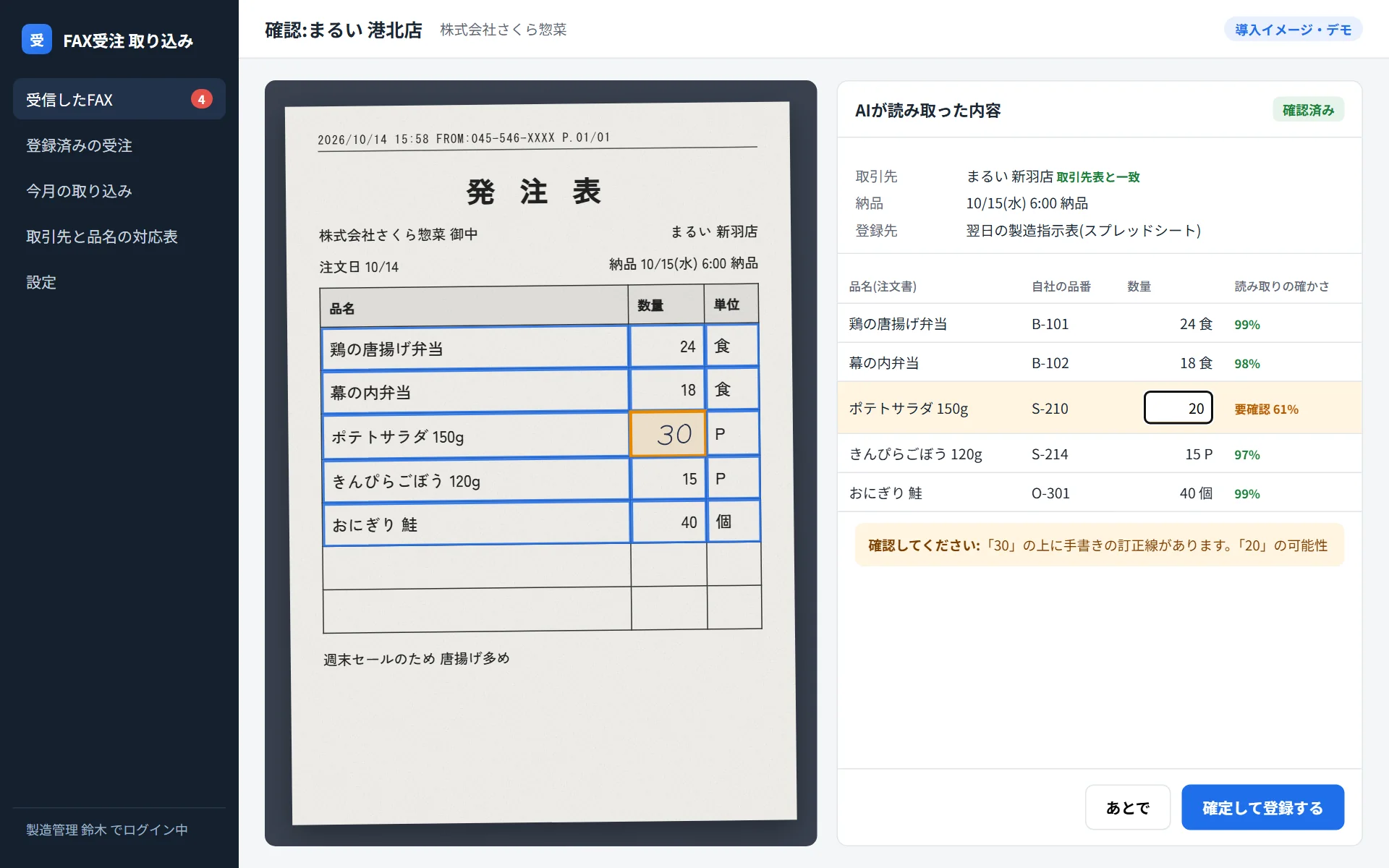Image resolution: width=1389 pixels, height=868 pixels.
Task: Open 今月の取り込み page
Action: [x=119, y=191]
